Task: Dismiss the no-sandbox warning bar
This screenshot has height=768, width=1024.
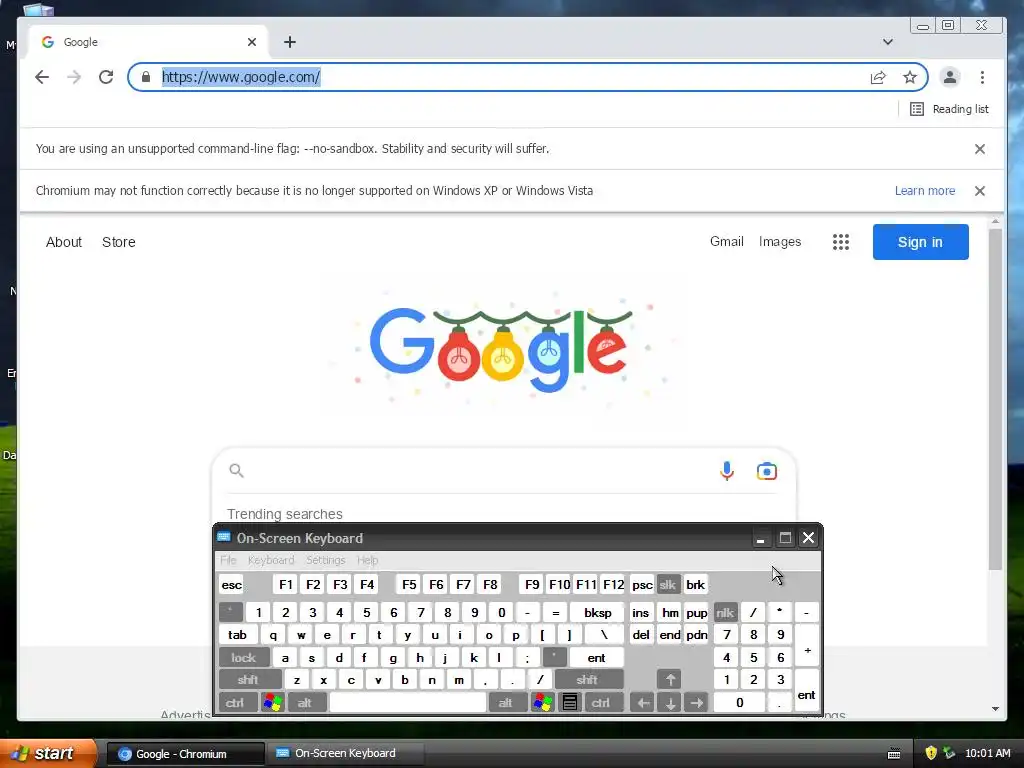Action: point(980,149)
